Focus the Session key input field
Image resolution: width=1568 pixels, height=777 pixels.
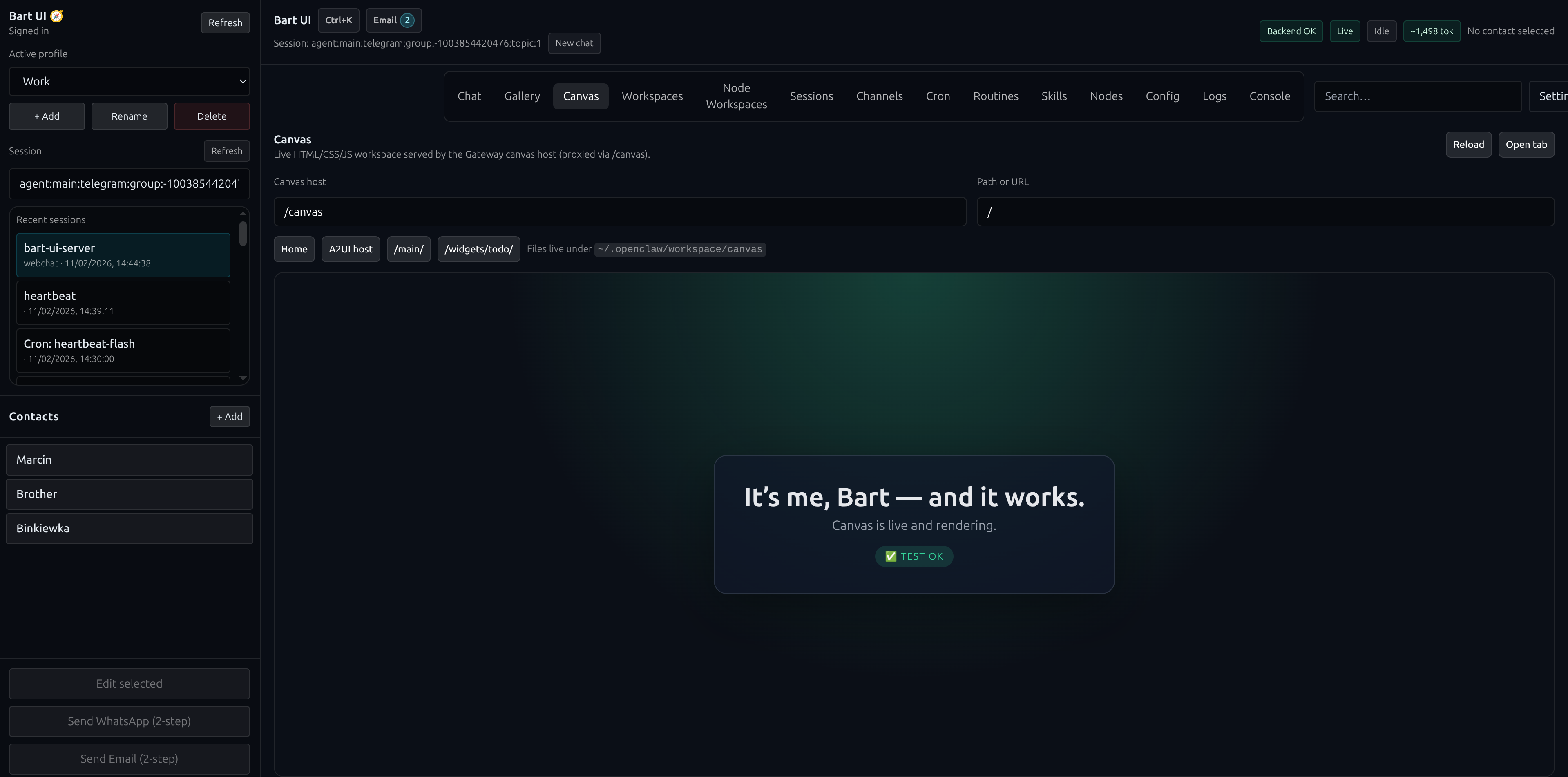(129, 184)
